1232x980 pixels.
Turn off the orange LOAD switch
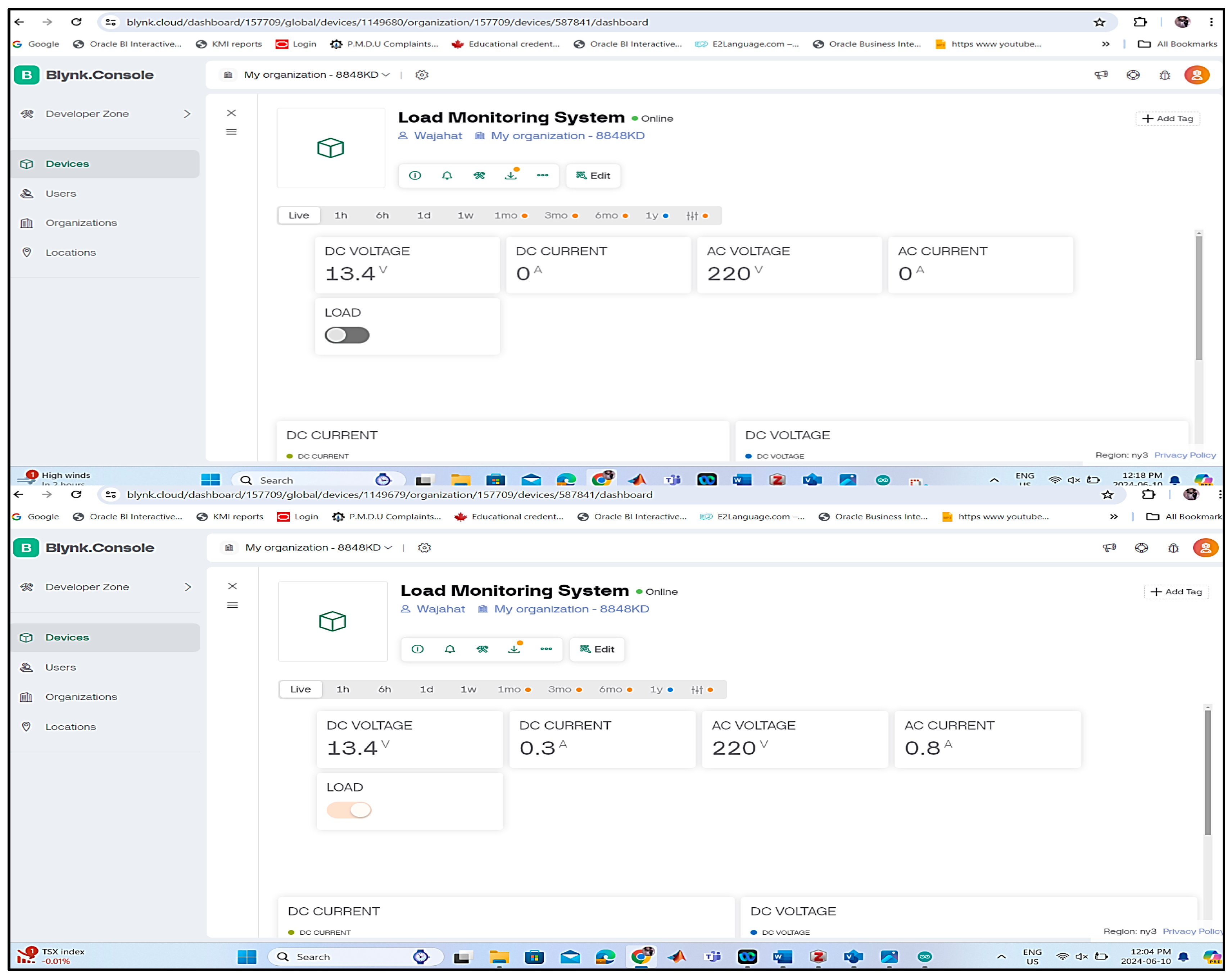pyautogui.click(x=349, y=810)
